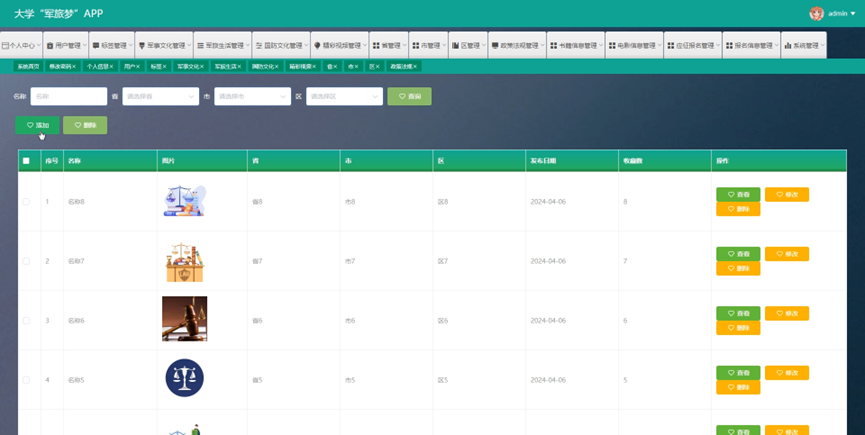Check the checkbox for row 名称5
This screenshot has height=435, width=865.
pyautogui.click(x=26, y=380)
